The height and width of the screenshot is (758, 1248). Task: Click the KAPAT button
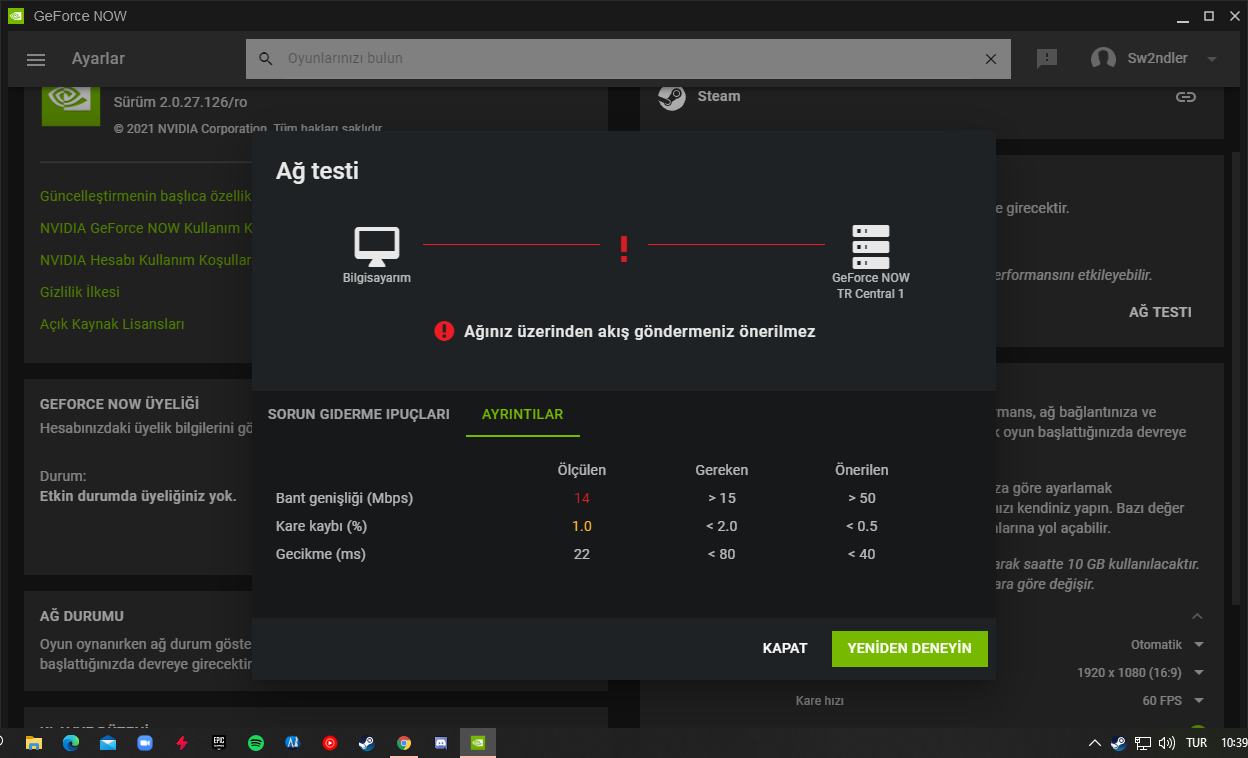tap(785, 648)
